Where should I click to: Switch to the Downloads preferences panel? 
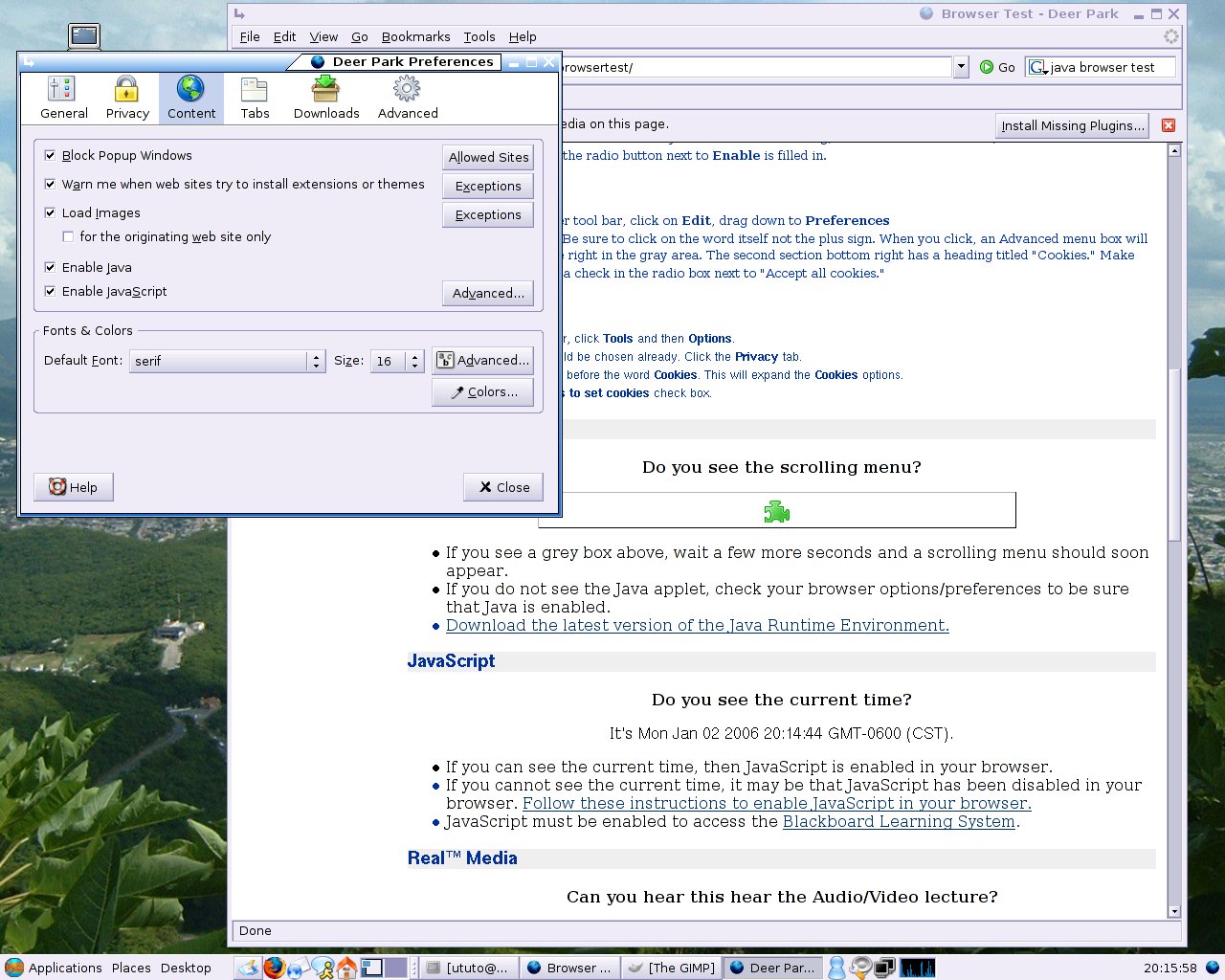pos(326,98)
